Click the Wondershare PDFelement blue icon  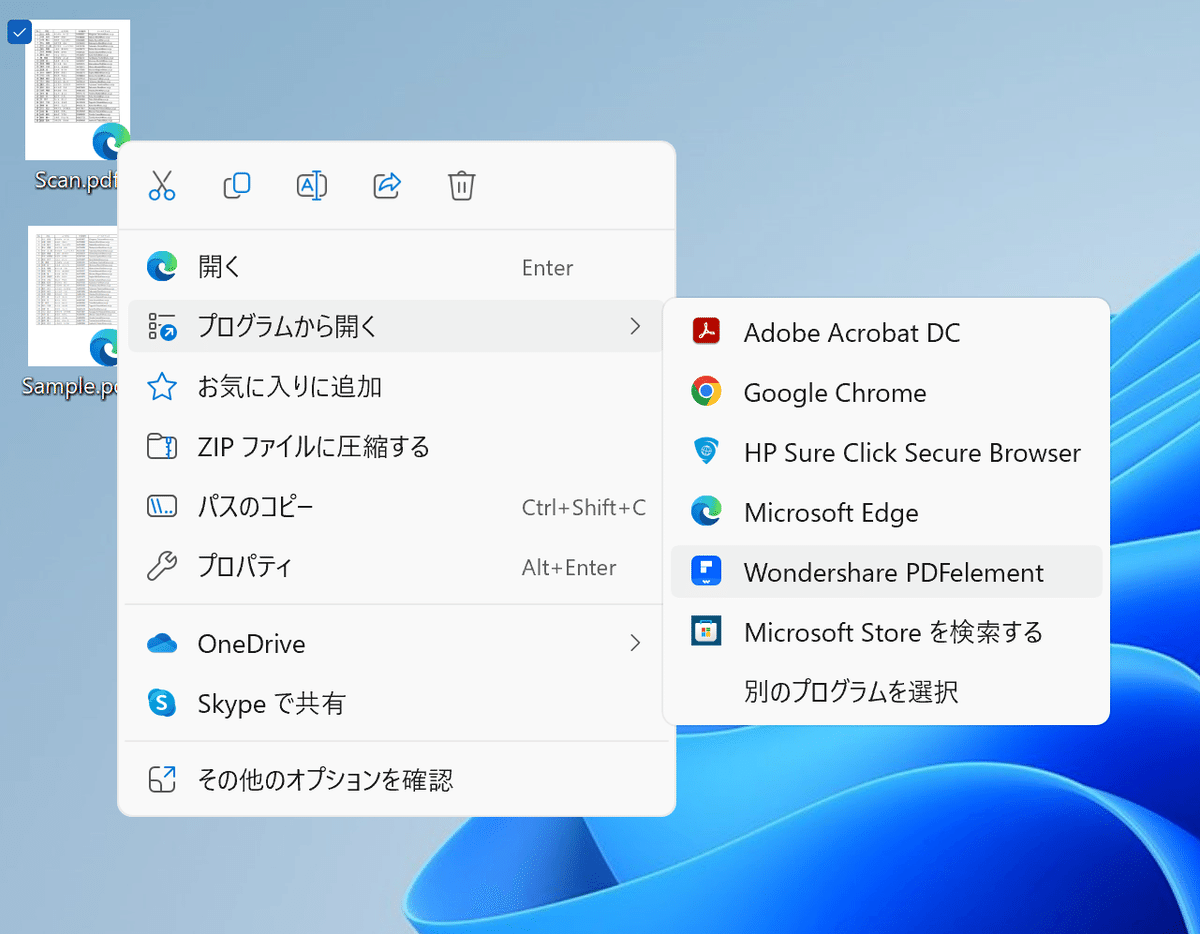click(706, 571)
